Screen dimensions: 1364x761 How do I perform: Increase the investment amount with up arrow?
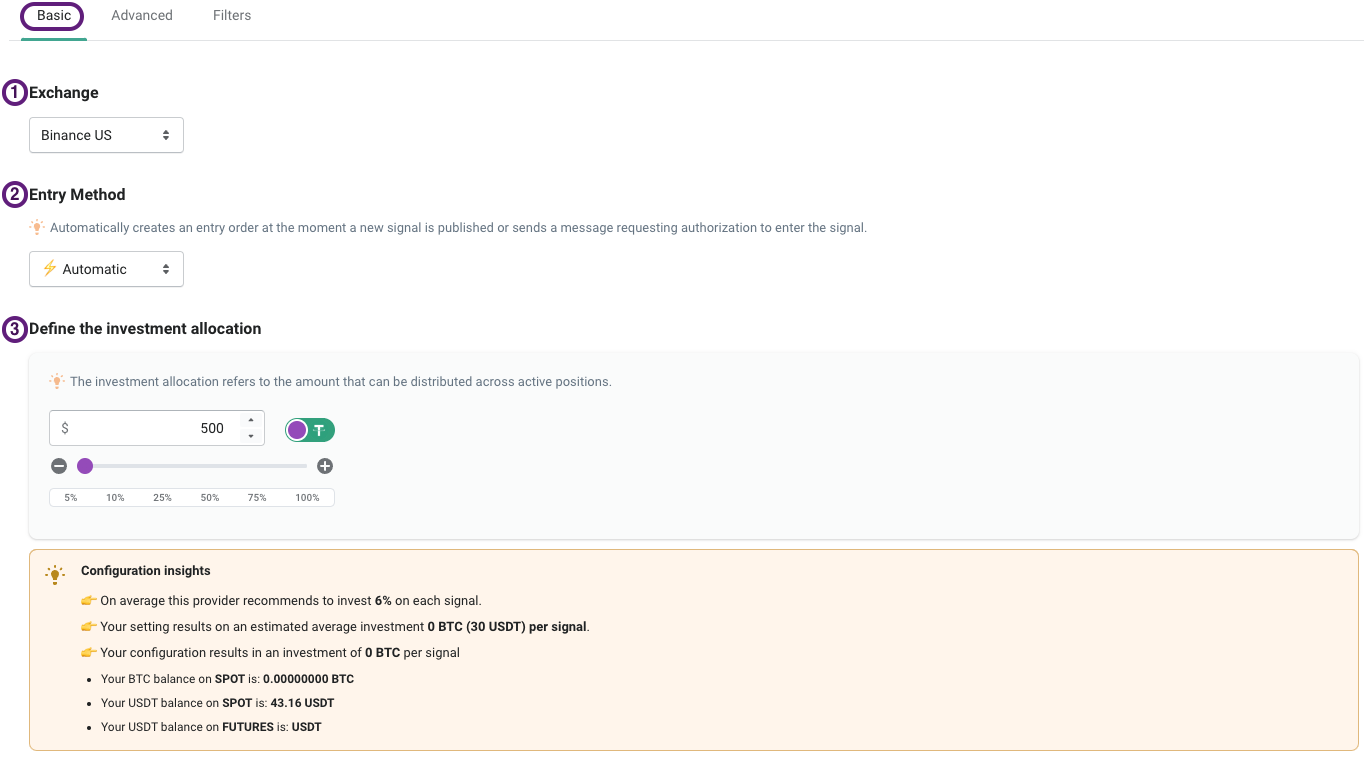[x=250, y=421]
